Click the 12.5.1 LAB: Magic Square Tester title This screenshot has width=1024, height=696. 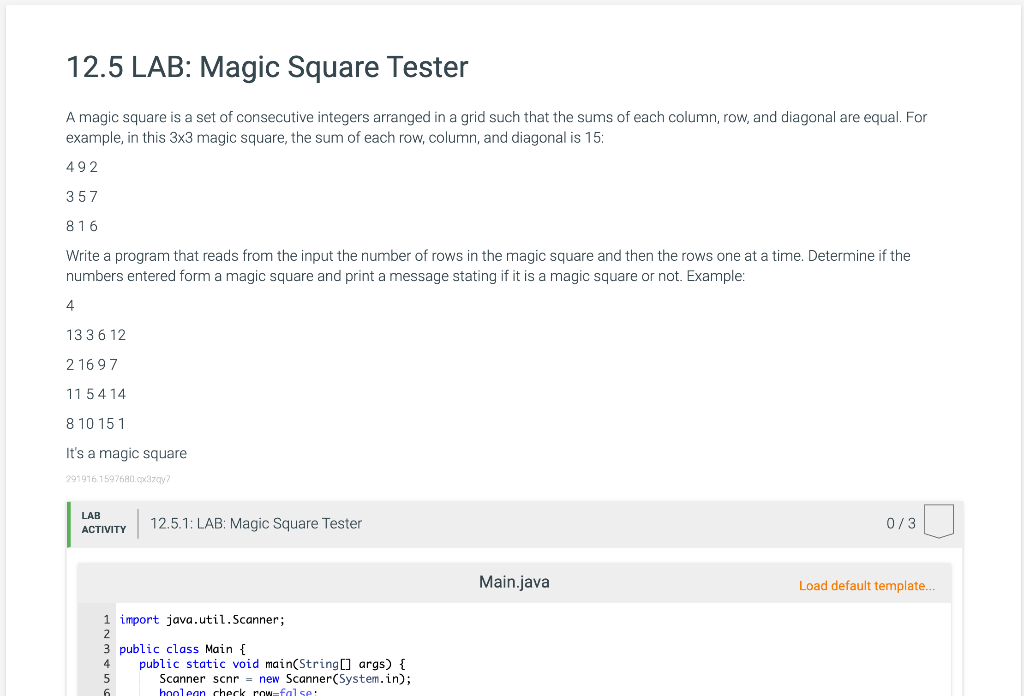[x=256, y=523]
